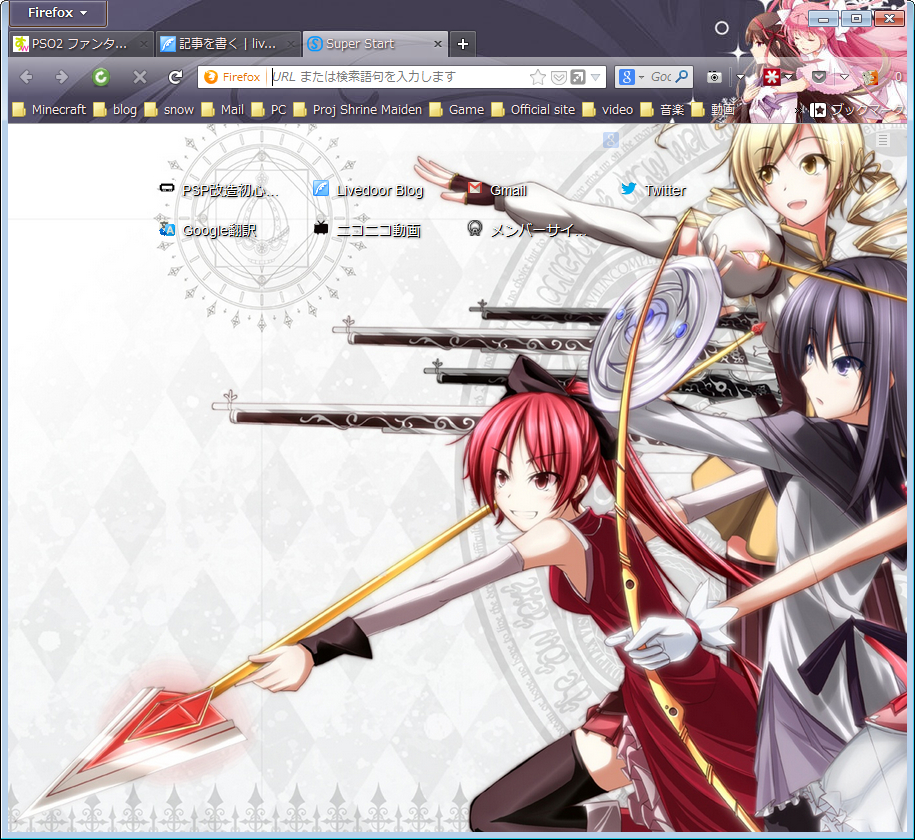Open the Twitter speed dial link

point(653,190)
